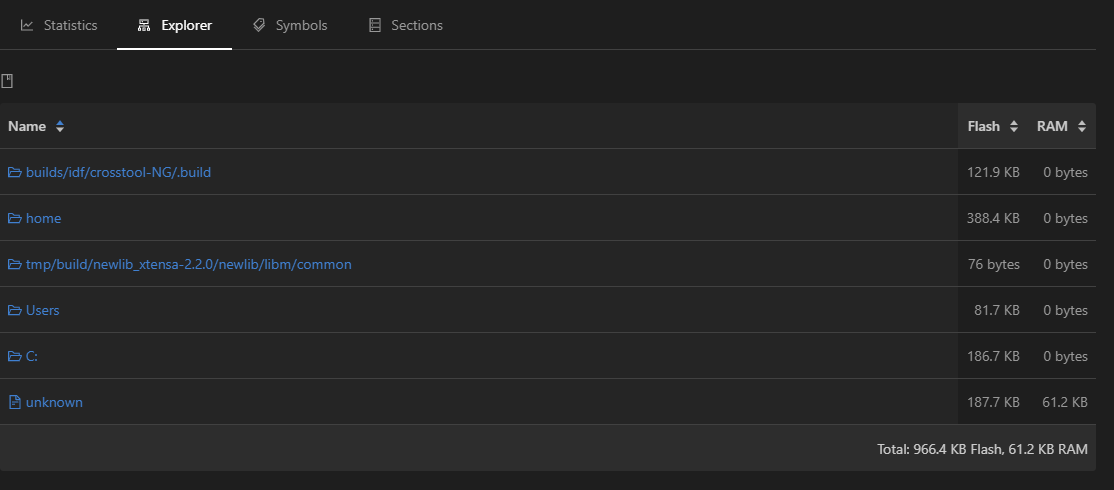The height and width of the screenshot is (490, 1114).
Task: Open builds/idf/crosstool-NG/.build folder link
Action: tap(118, 173)
